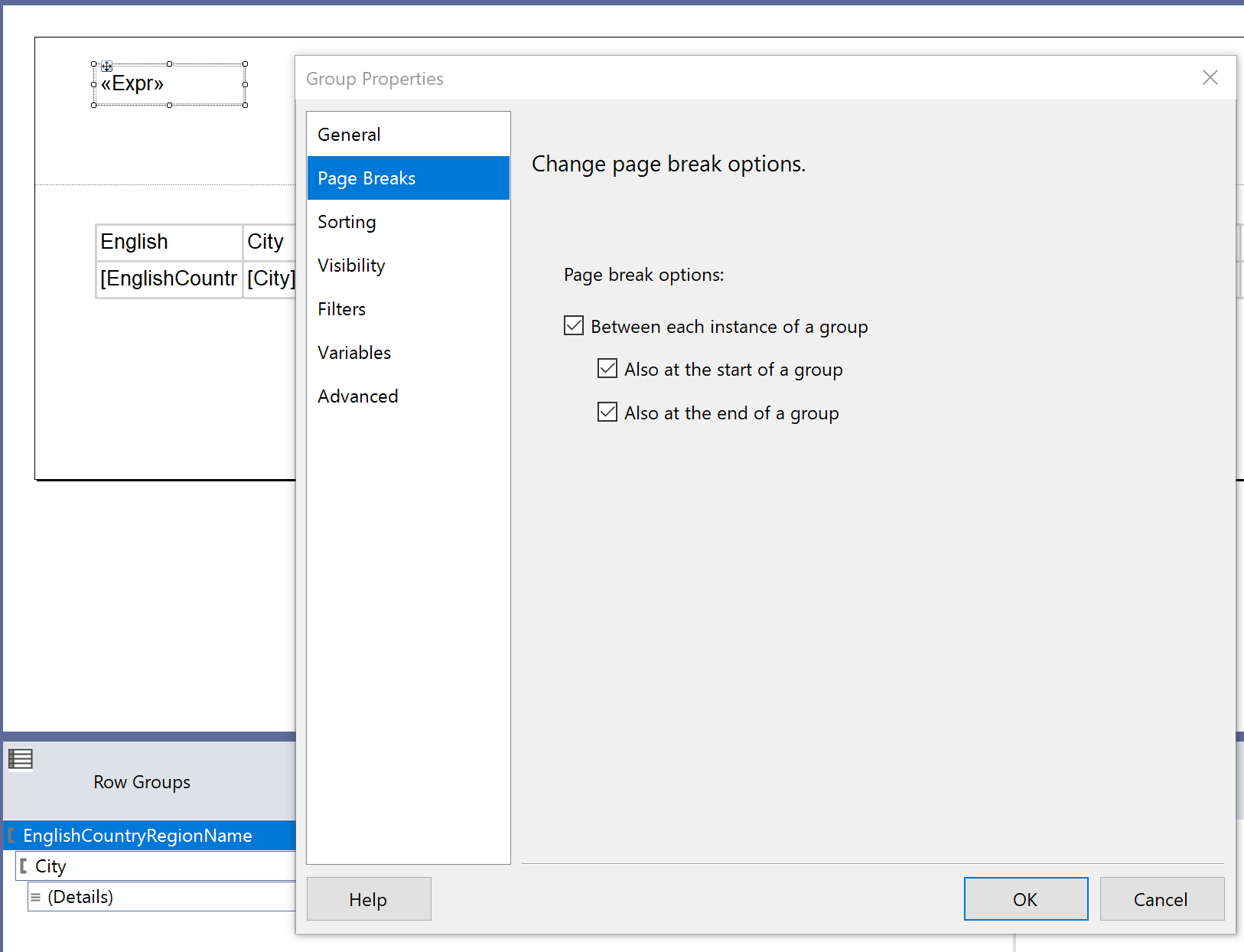
Task: Select the Page Breaks page
Action: click(409, 178)
